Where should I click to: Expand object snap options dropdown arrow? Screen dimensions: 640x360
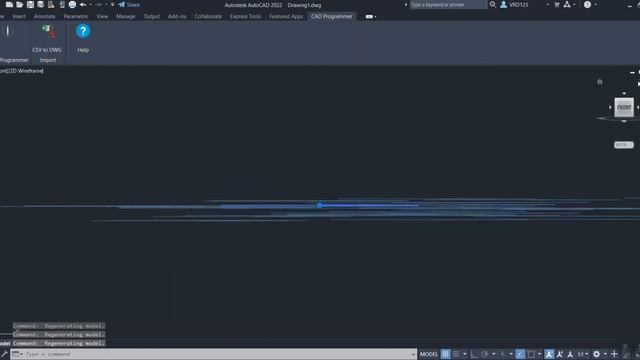click(x=539, y=354)
